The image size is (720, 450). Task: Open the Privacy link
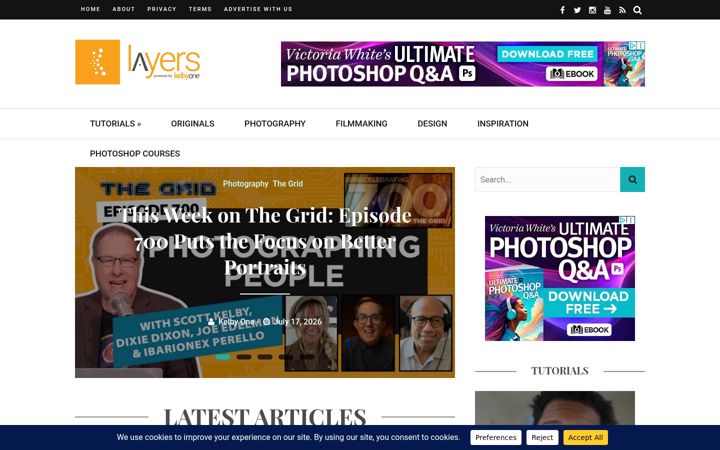162,9
